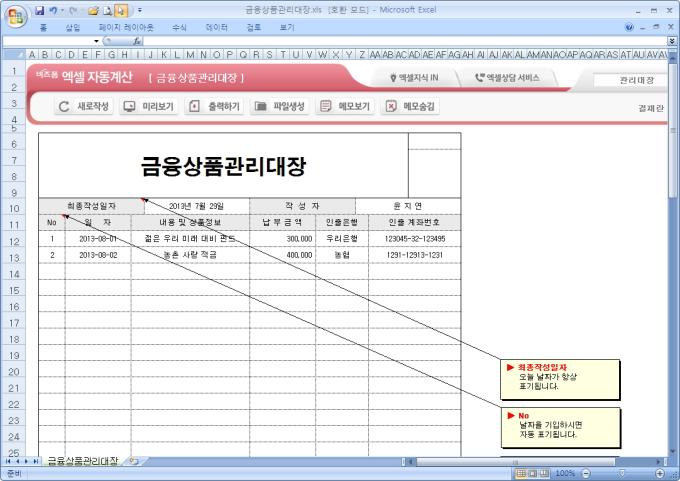Open the Name Box dropdown
680x481 pixels.
(x=96, y=41)
